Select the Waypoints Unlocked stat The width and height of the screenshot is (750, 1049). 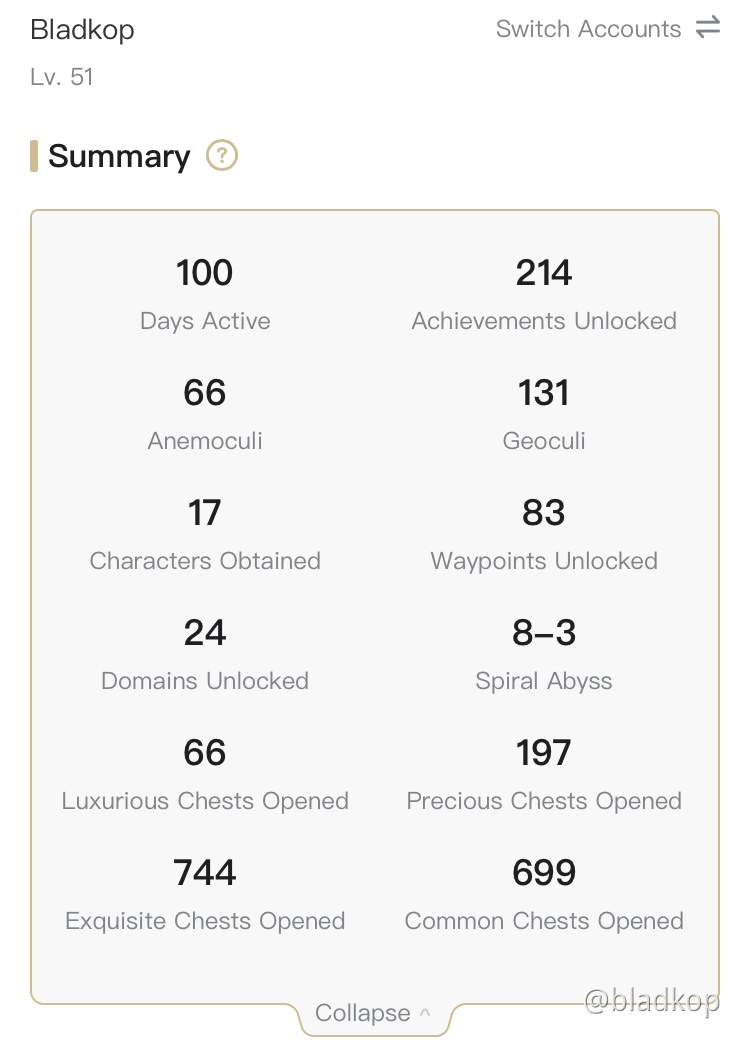pyautogui.click(x=544, y=533)
